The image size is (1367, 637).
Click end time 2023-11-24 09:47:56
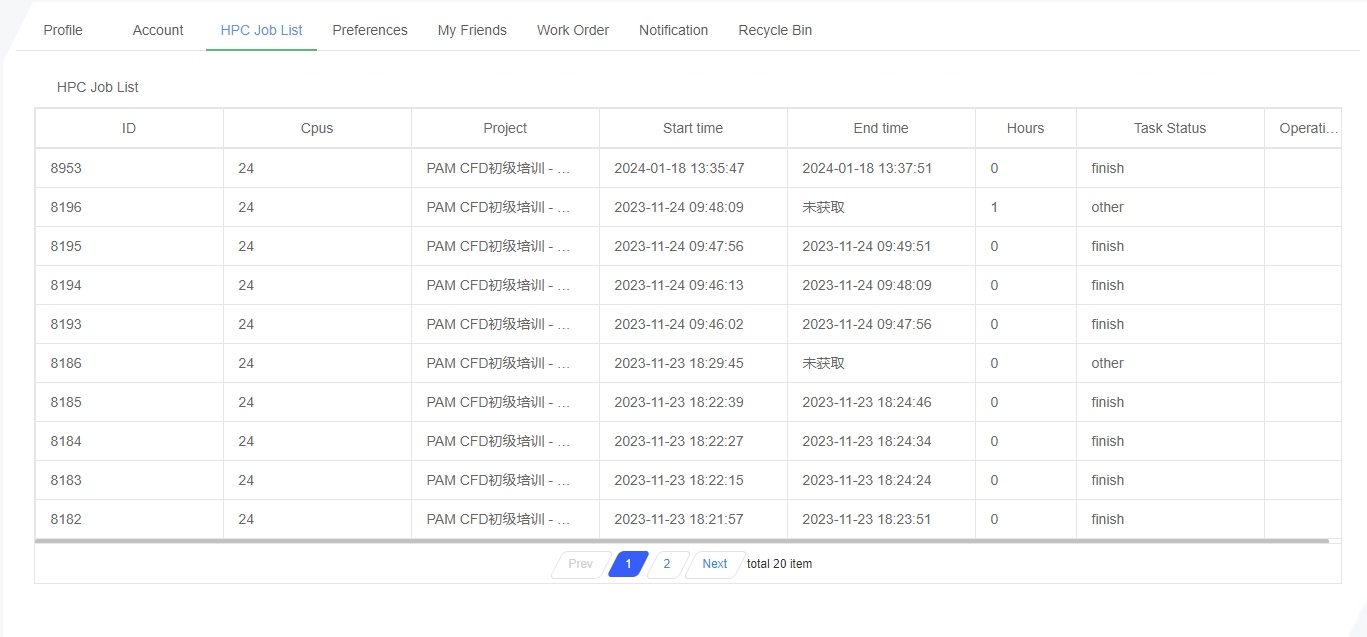point(867,324)
